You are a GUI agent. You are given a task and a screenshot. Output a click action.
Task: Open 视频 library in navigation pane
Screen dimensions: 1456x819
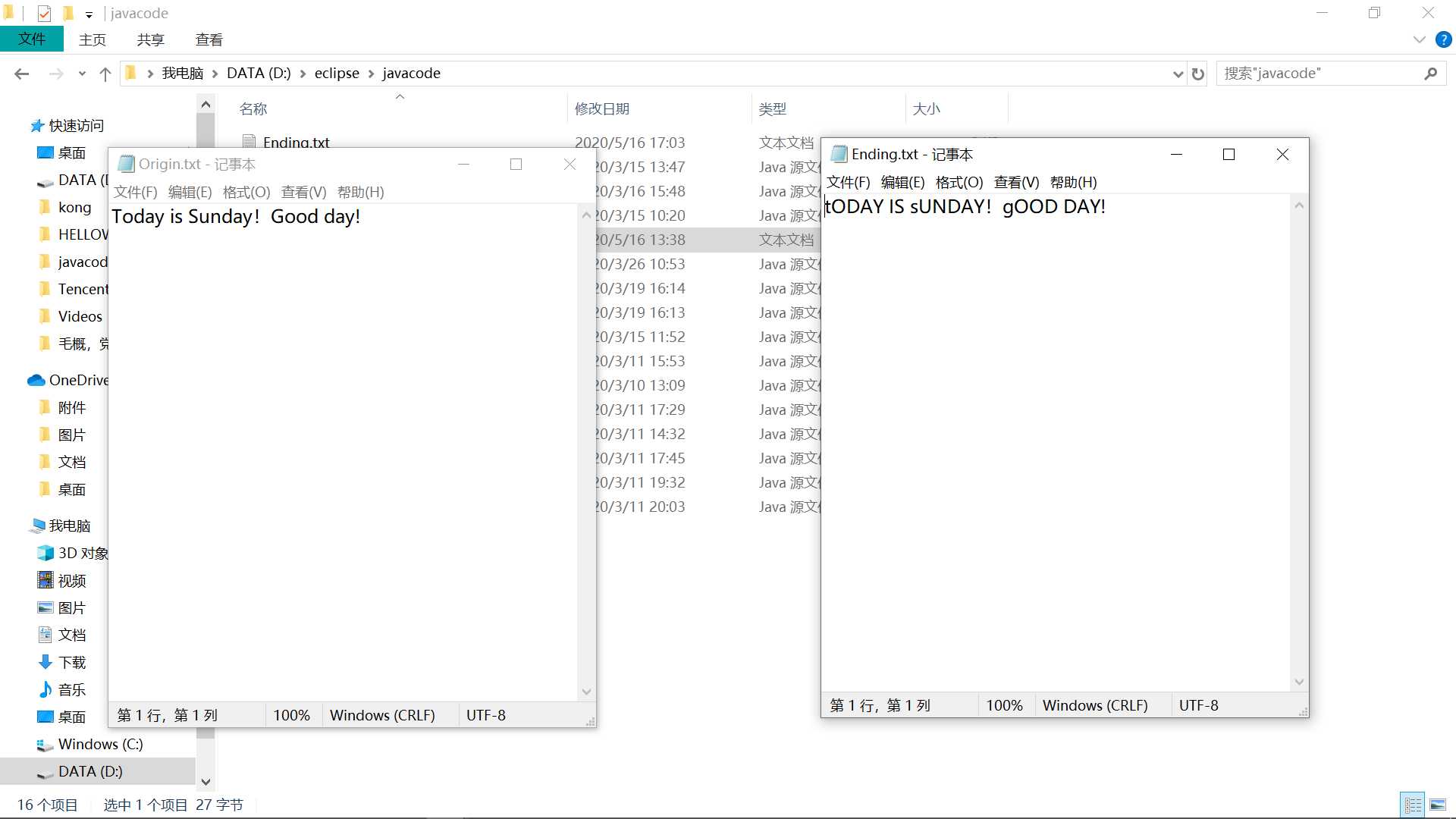[72, 581]
